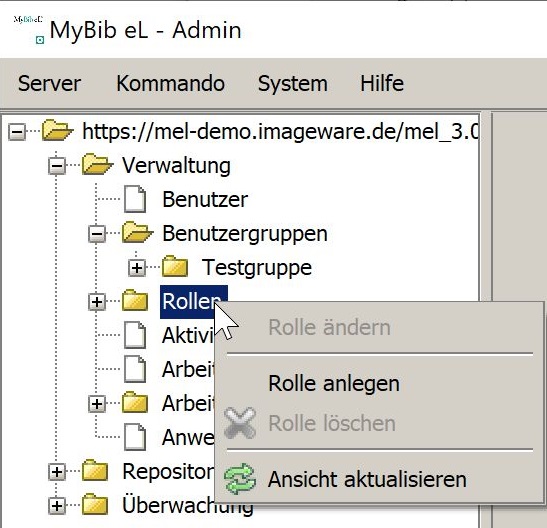Collapse the Benutzergruppen node

[97, 234]
